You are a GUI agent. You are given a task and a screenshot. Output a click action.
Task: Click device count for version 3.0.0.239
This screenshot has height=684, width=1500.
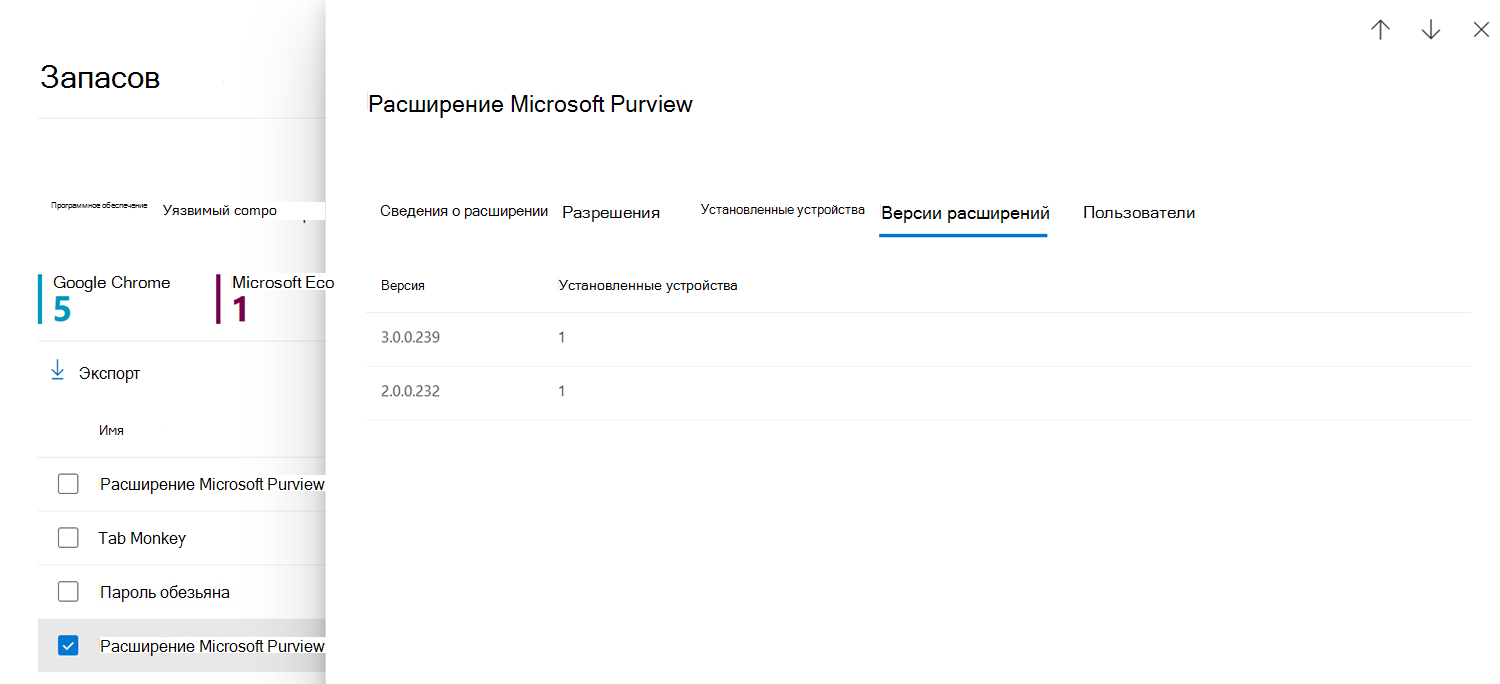click(x=562, y=338)
